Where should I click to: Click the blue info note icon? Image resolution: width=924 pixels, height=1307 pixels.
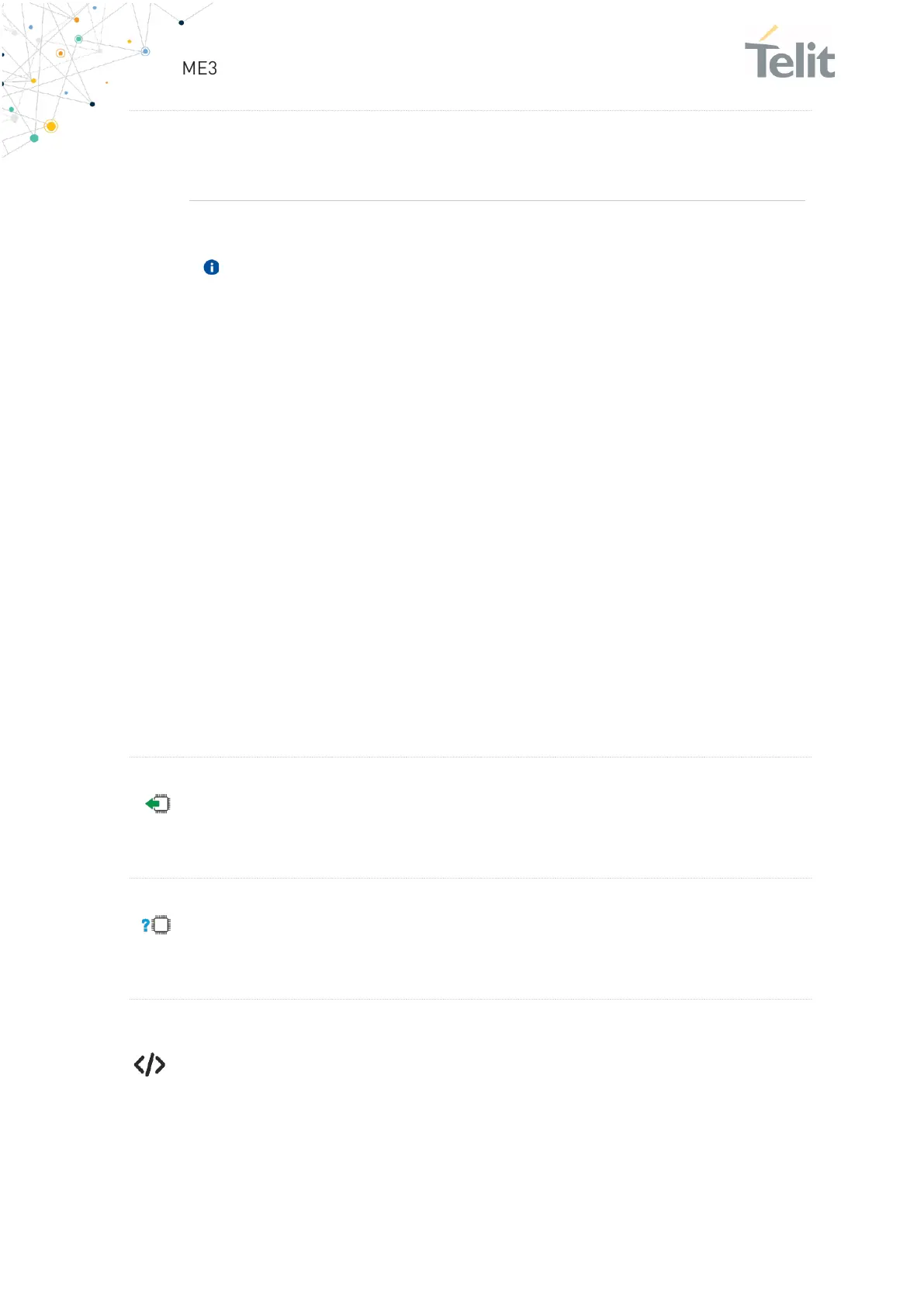(211, 268)
